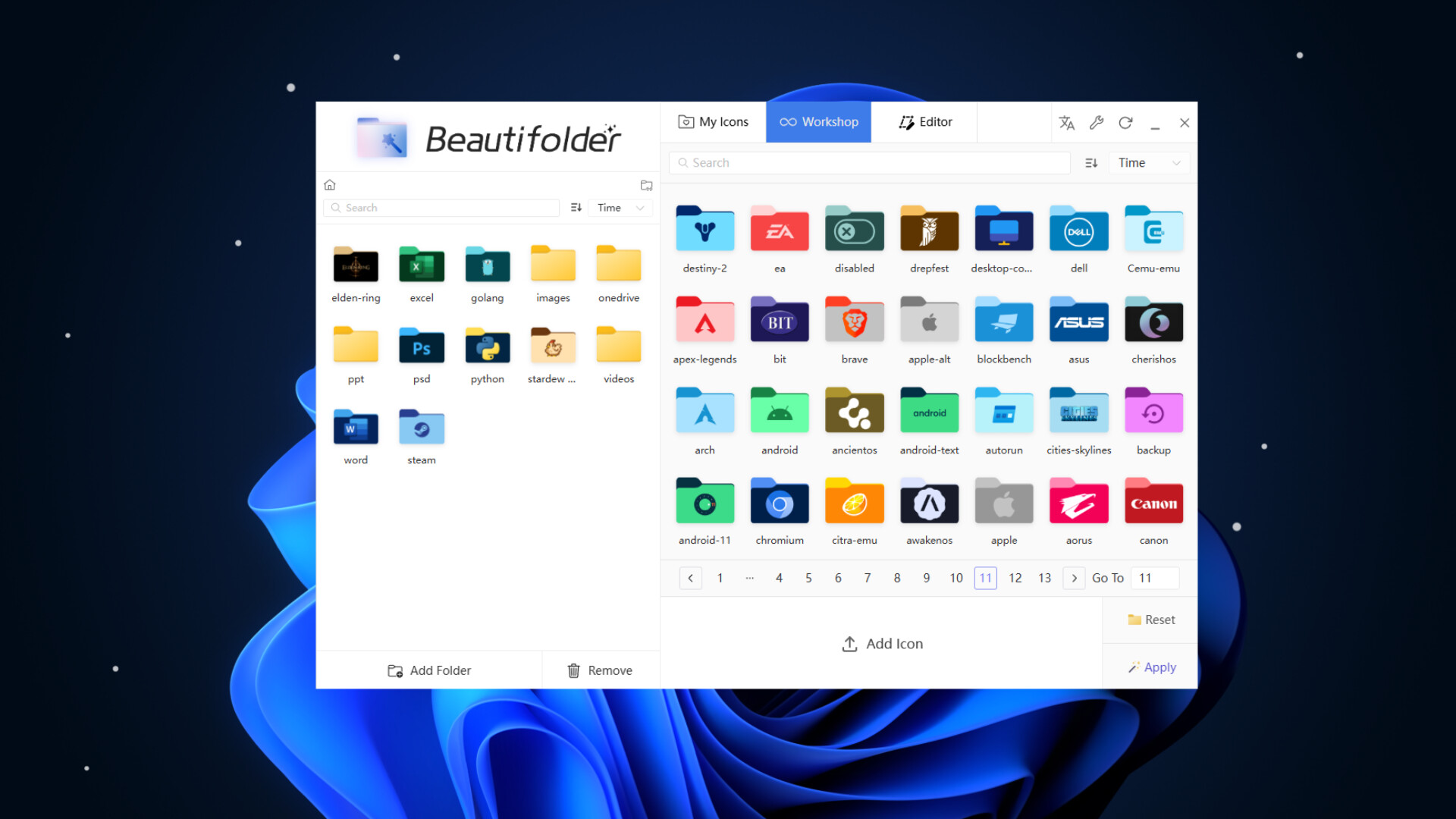Toggle the sort order icon next to Time
1456x819 pixels.
(1090, 162)
